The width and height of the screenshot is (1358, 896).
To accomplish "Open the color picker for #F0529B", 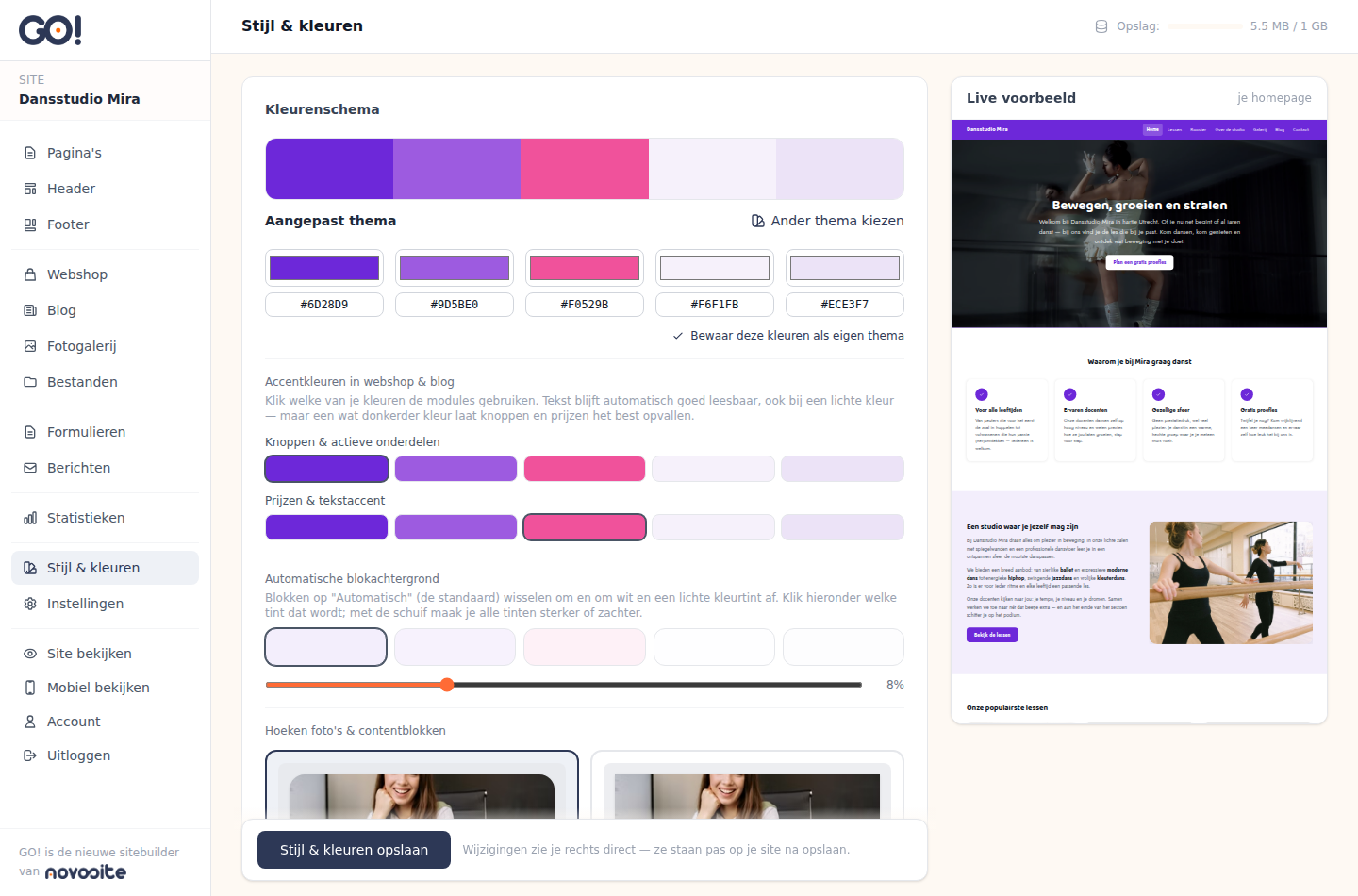I will pyautogui.click(x=585, y=268).
